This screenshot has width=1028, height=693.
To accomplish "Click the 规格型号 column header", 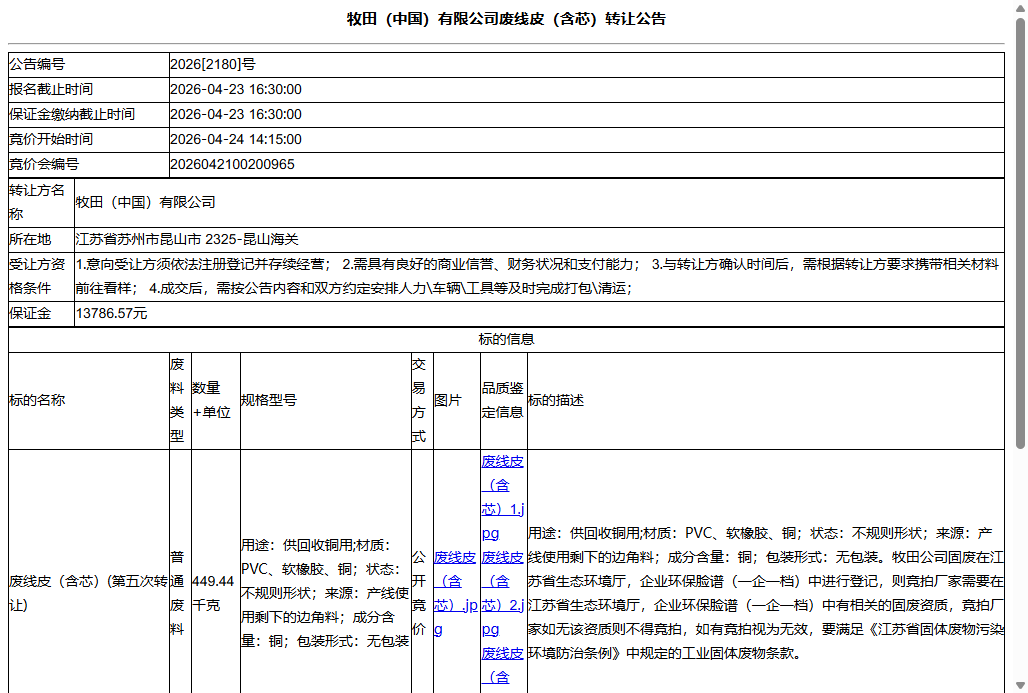I will [x=326, y=401].
